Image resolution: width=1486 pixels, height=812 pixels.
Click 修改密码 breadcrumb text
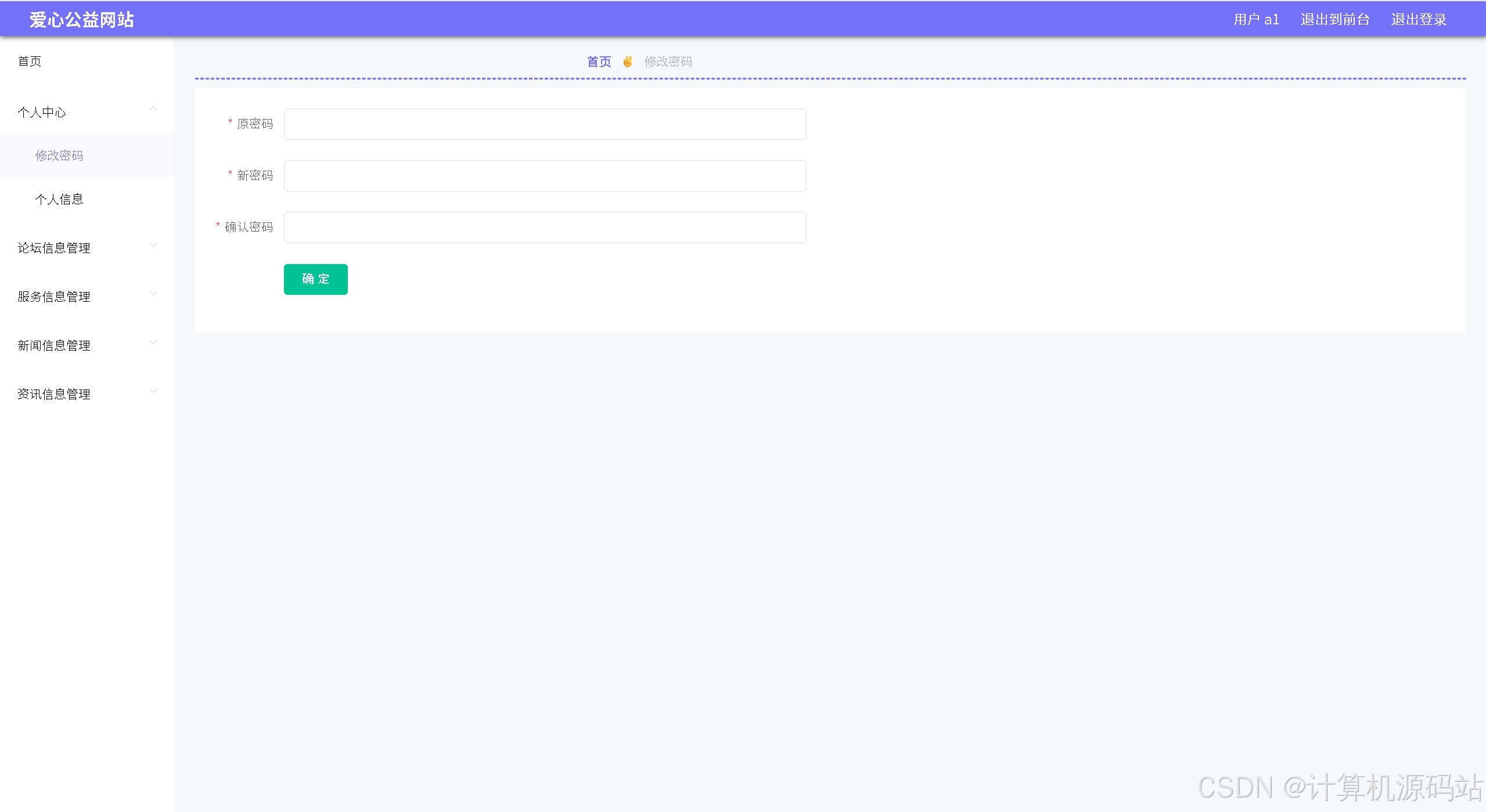click(668, 62)
